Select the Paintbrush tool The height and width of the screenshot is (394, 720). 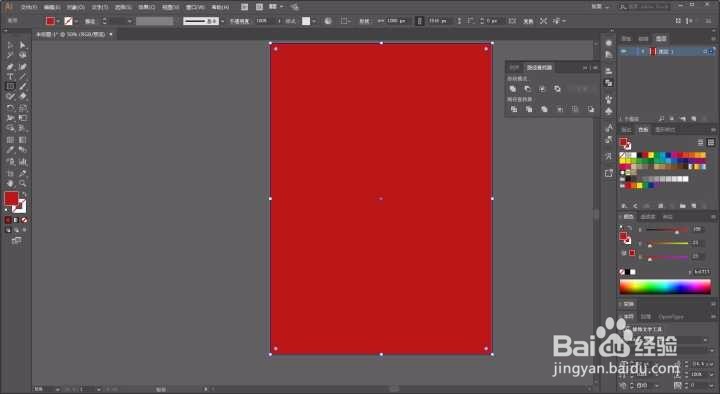tap(22, 86)
